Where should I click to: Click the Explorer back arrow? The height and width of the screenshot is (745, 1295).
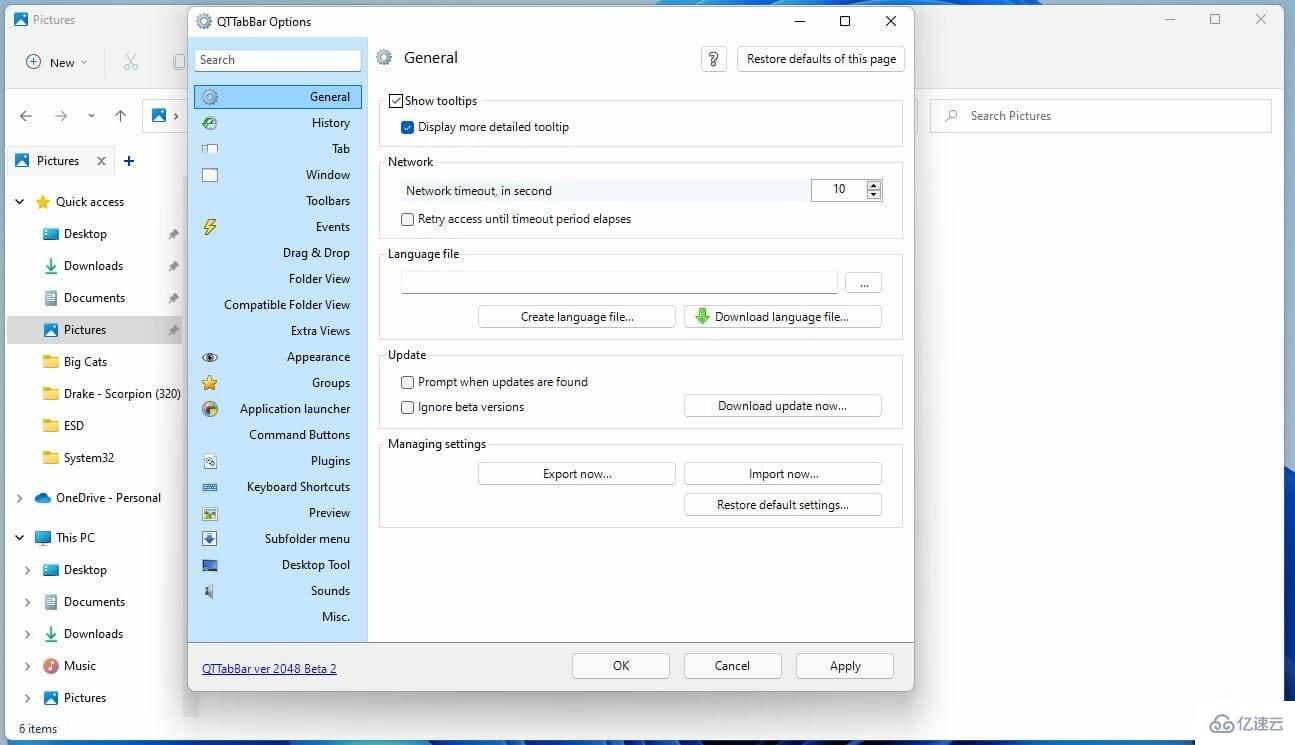click(26, 116)
